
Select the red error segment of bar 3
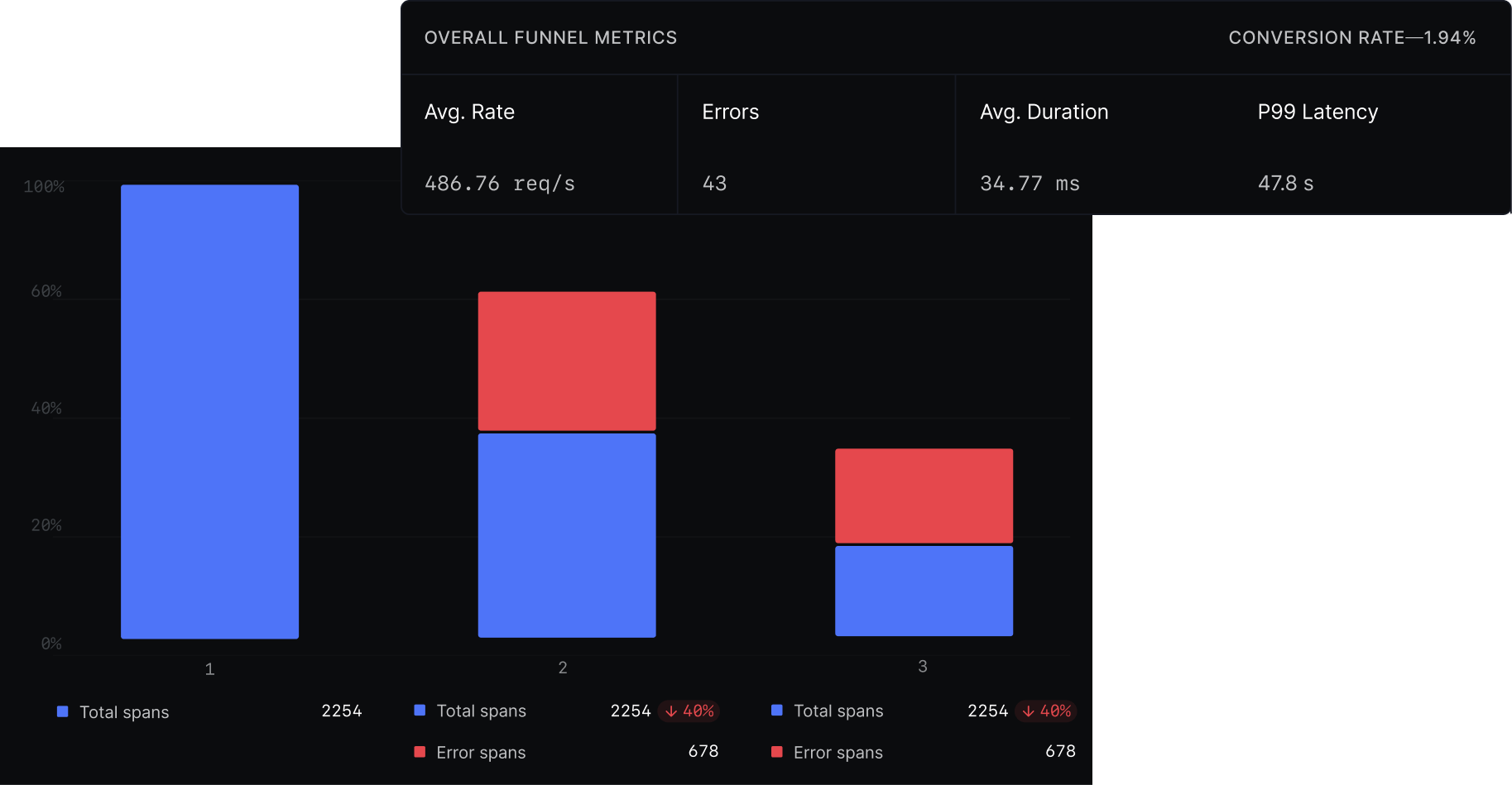[924, 495]
